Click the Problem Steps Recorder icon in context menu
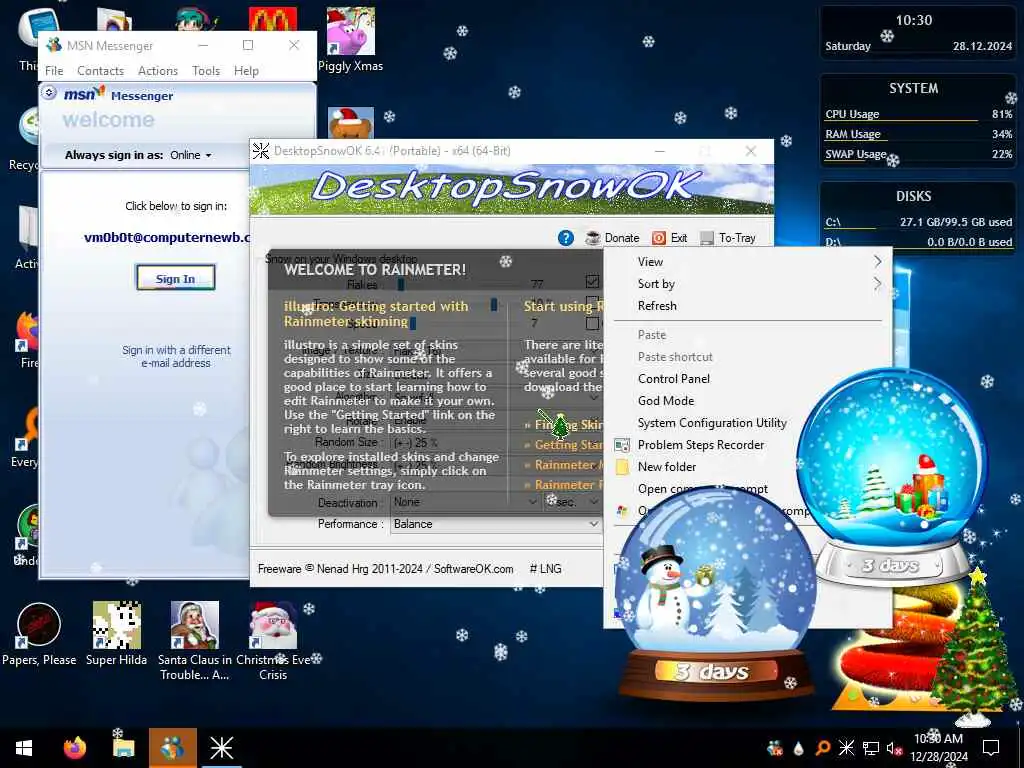This screenshot has height=768, width=1024. click(x=622, y=445)
